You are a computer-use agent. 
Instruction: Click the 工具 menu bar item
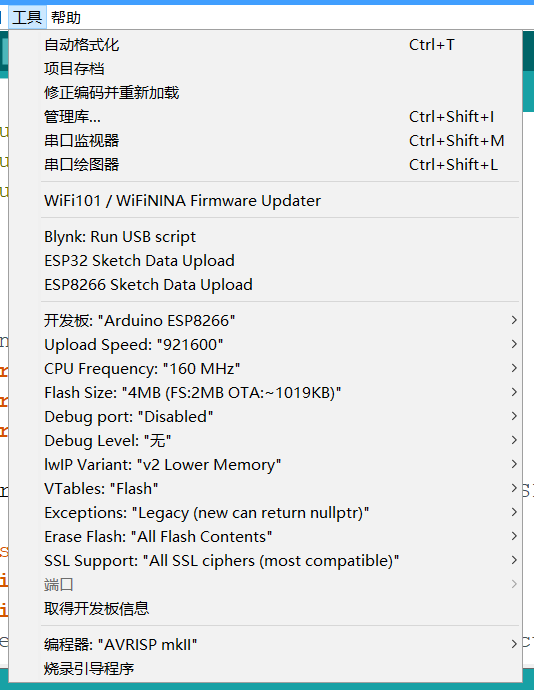[x=27, y=18]
